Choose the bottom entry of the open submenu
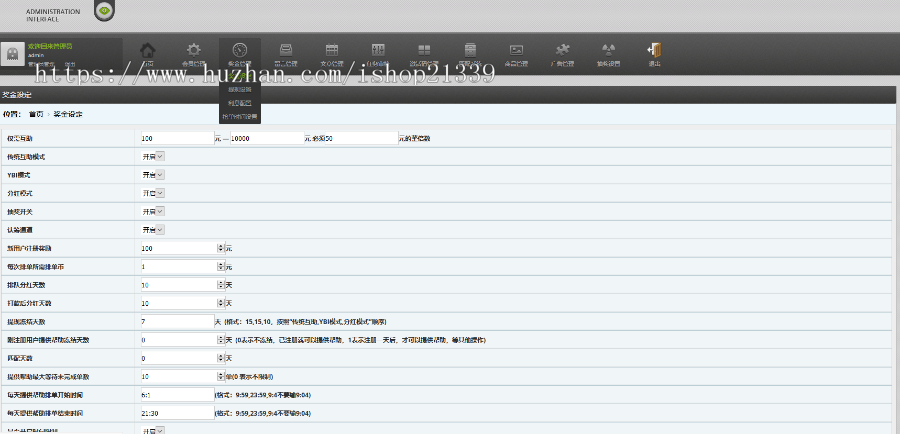 239,117
